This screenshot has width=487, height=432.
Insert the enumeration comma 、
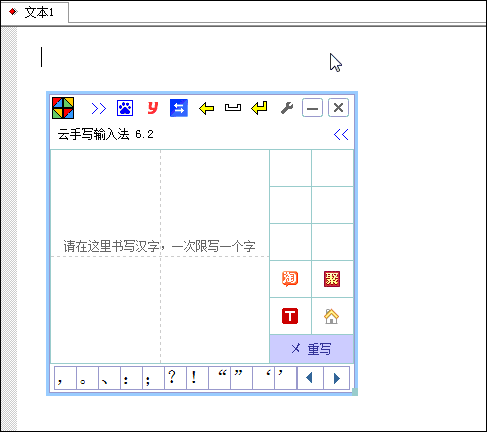pos(109,378)
